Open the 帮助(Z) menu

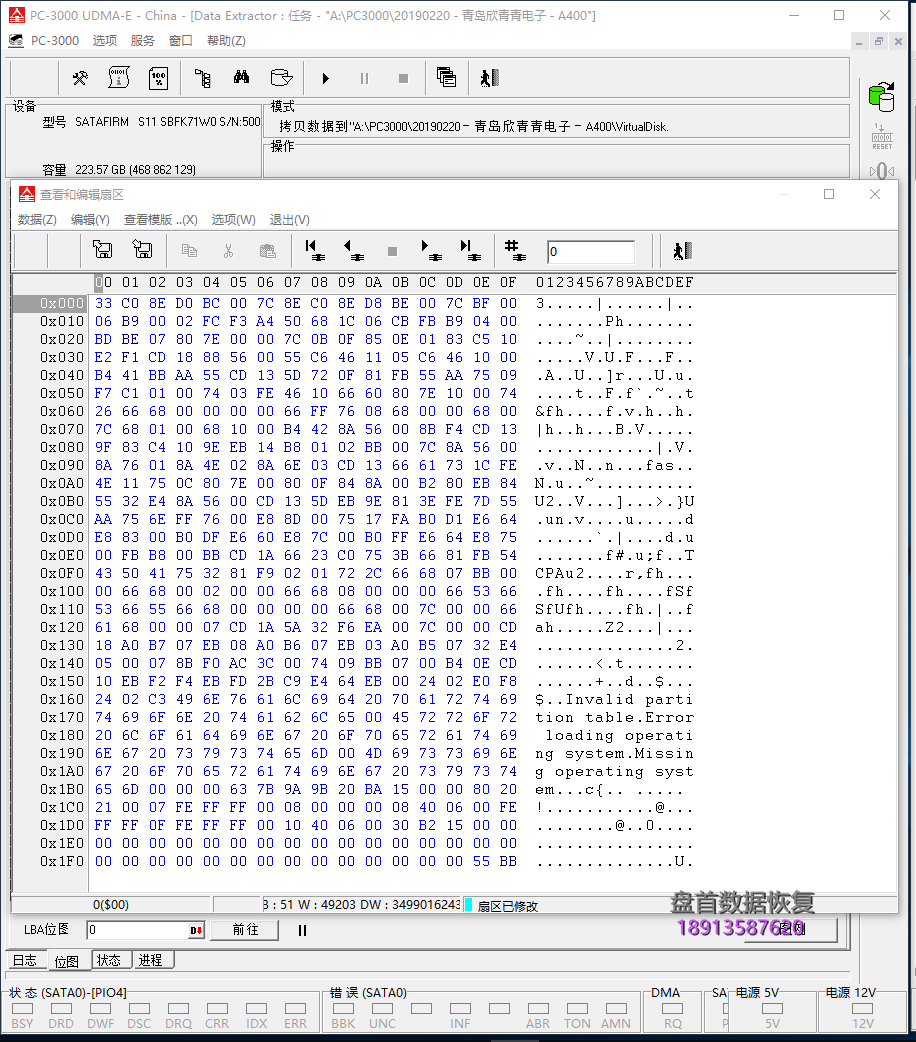pos(226,41)
